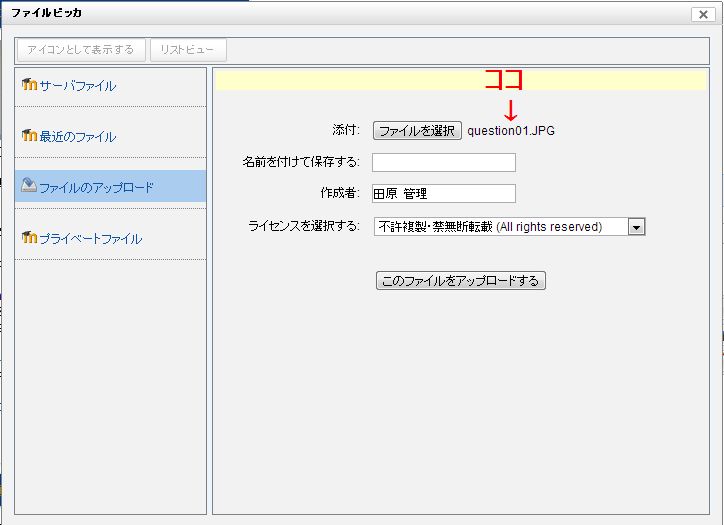Switch to リストビュー display
Viewport: 724px width, 525px height.
188,49
